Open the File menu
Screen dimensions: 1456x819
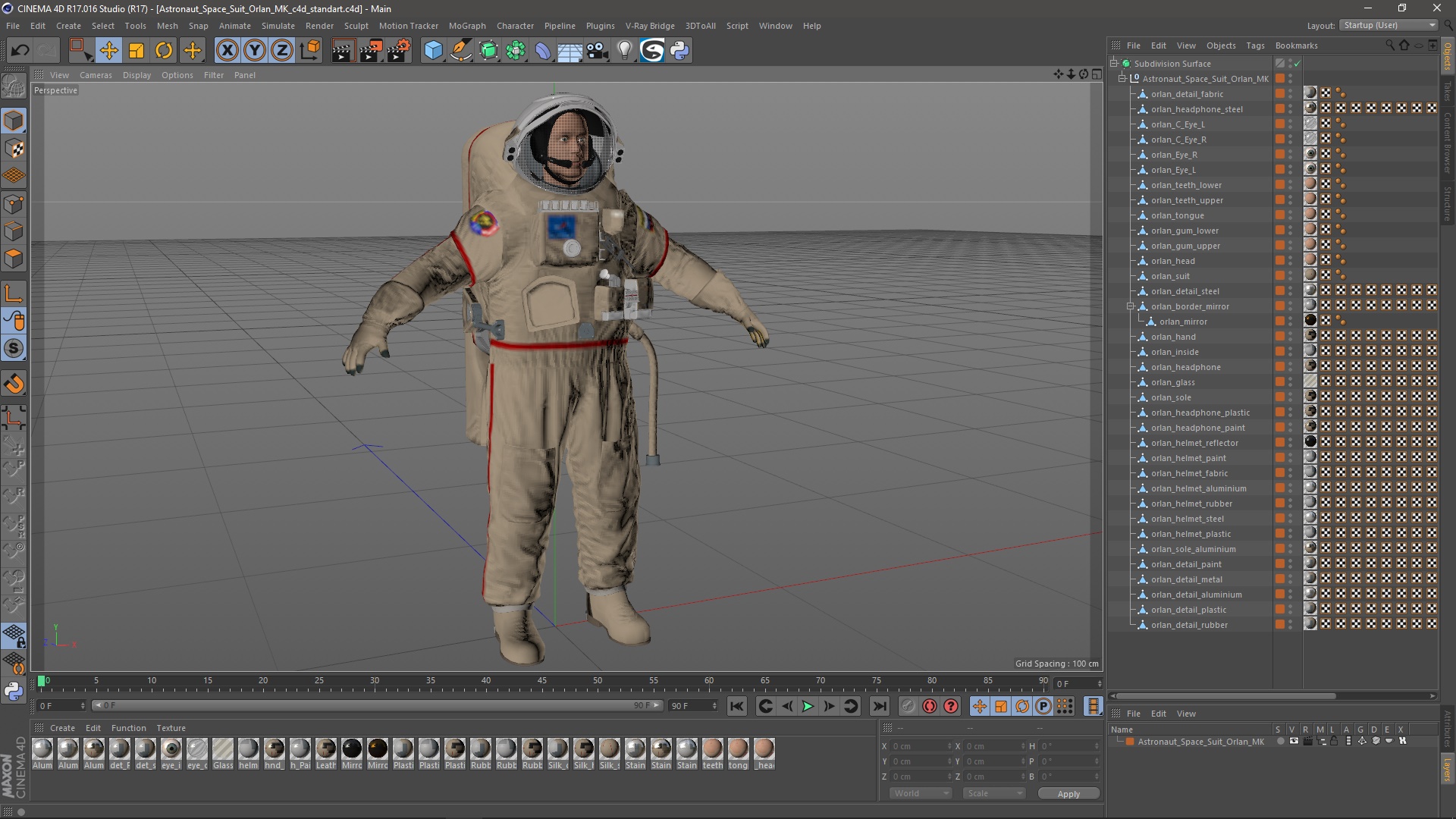(13, 26)
